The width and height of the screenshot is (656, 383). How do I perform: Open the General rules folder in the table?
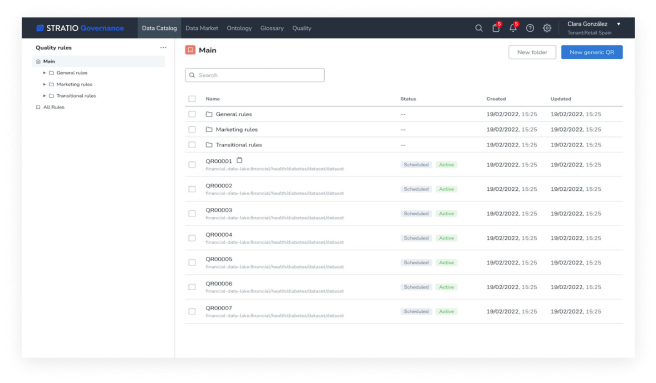click(234, 114)
